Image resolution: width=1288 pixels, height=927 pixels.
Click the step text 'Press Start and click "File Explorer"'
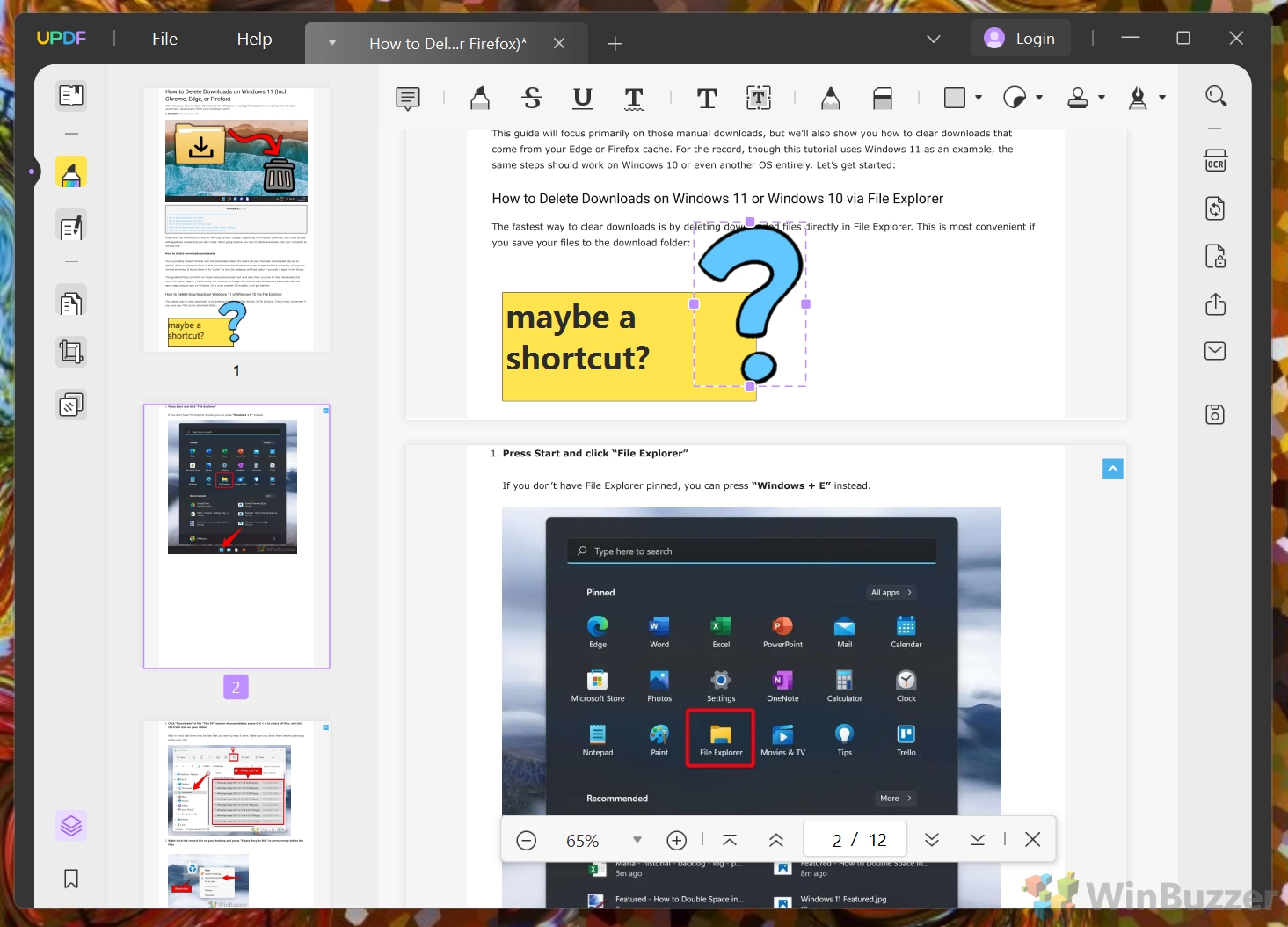point(595,454)
